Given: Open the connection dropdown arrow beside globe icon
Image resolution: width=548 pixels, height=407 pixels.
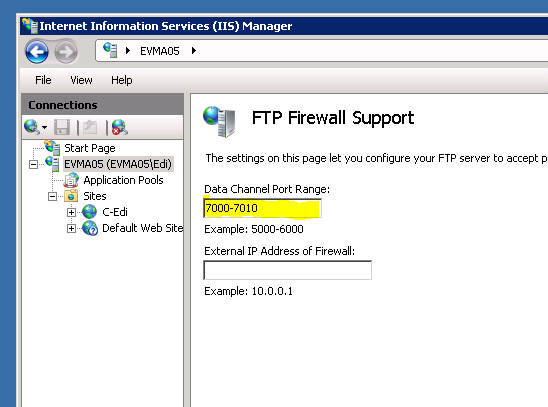Looking at the screenshot, I should [44, 128].
